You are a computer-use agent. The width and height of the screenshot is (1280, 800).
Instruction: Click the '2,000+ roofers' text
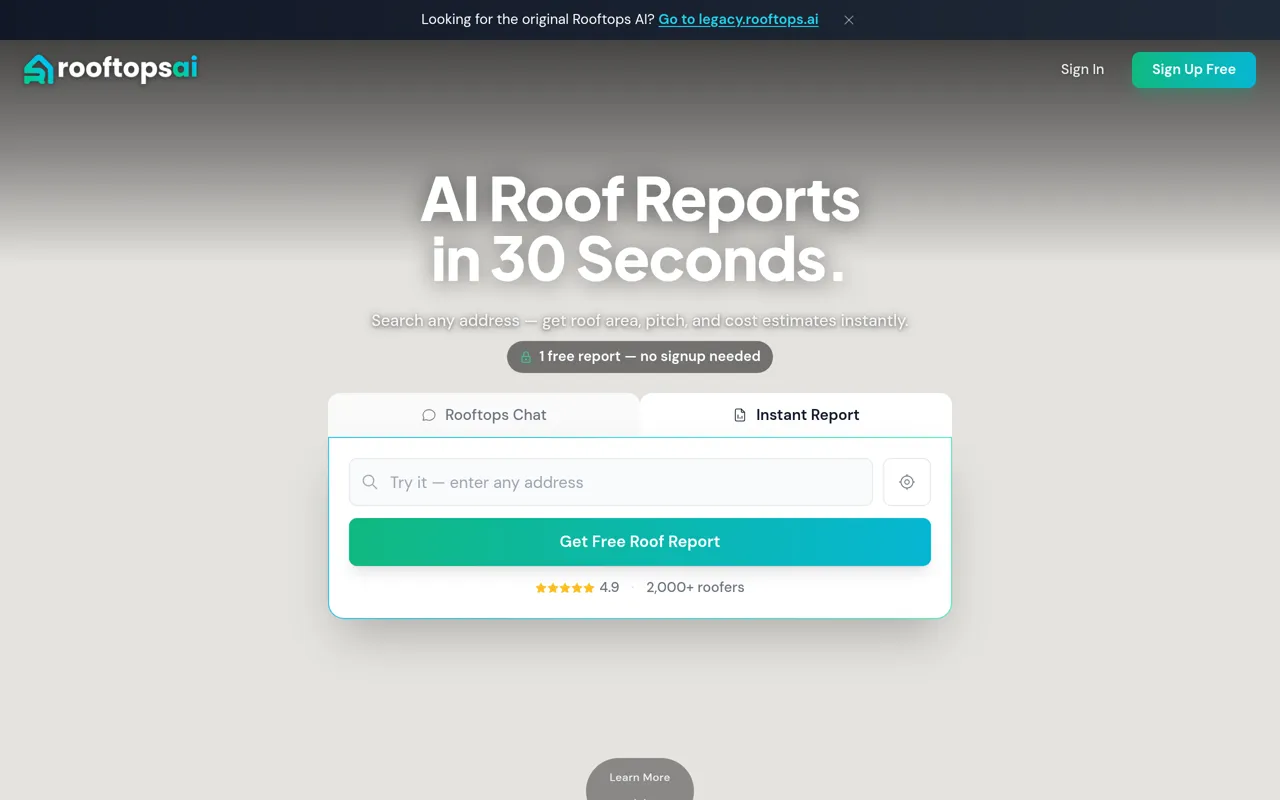695,587
